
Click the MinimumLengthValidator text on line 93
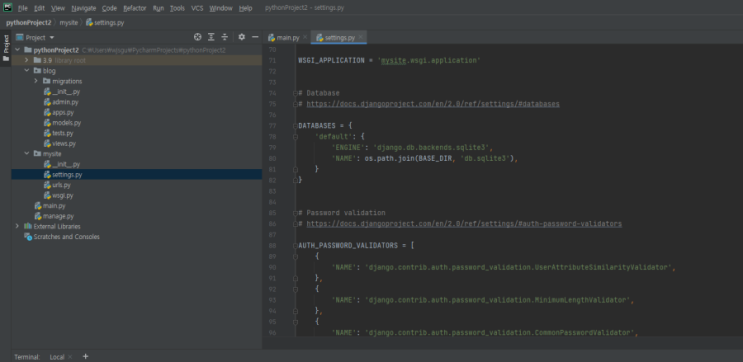tap(580, 300)
